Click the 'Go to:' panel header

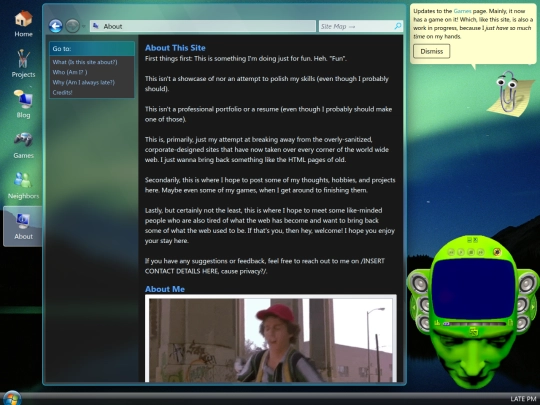[92, 49]
